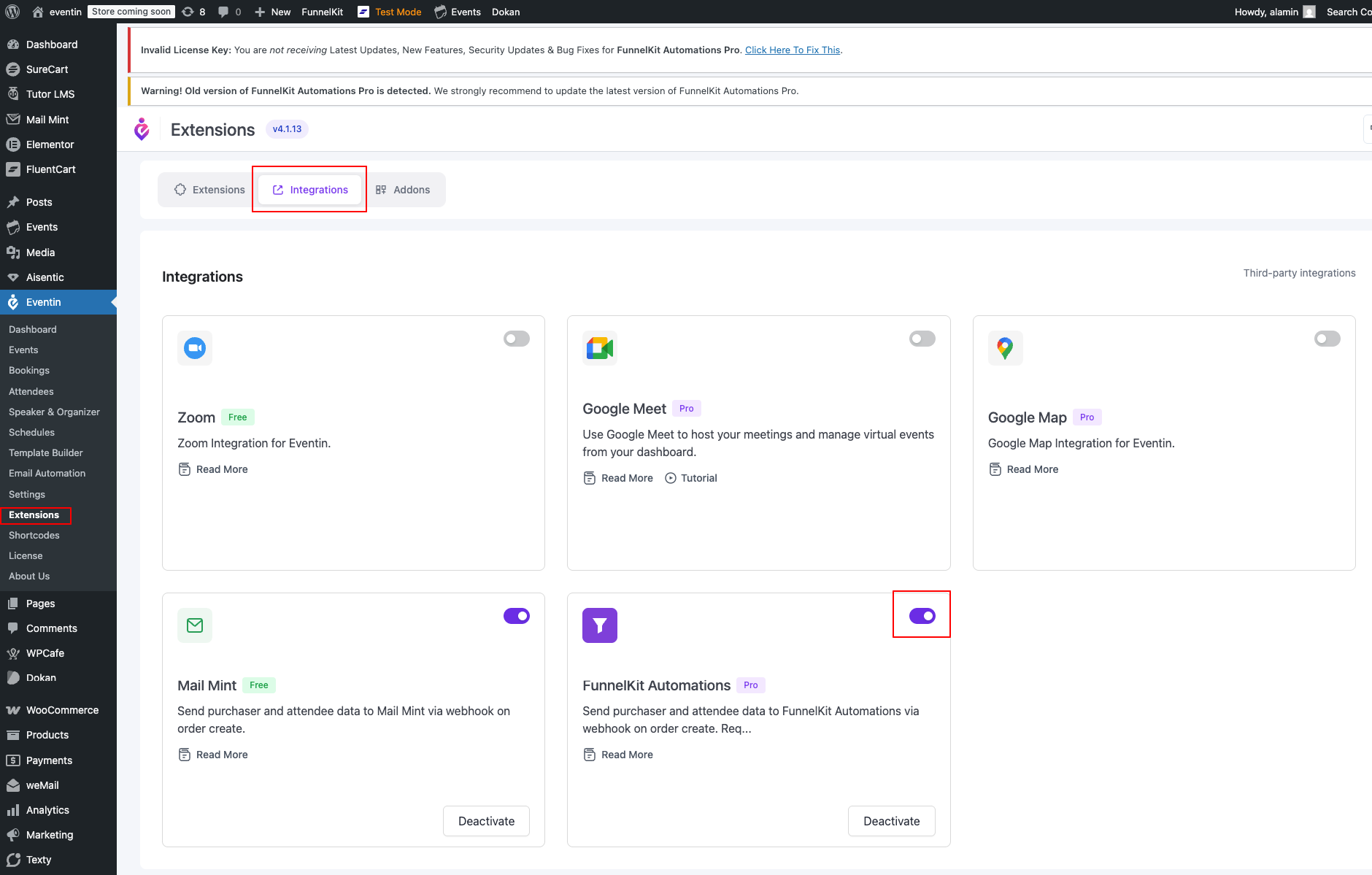The image size is (1372, 875).
Task: Switch to the Addons tab
Action: [x=402, y=190]
